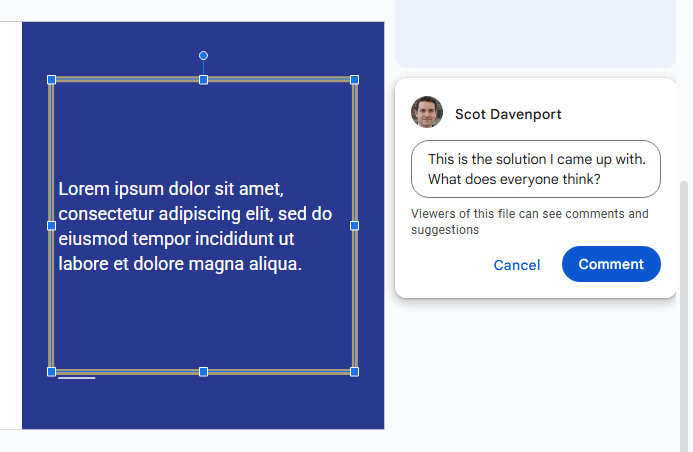The image size is (693, 452).
Task: Click Scot Davenport's profile avatar
Action: coord(427,113)
